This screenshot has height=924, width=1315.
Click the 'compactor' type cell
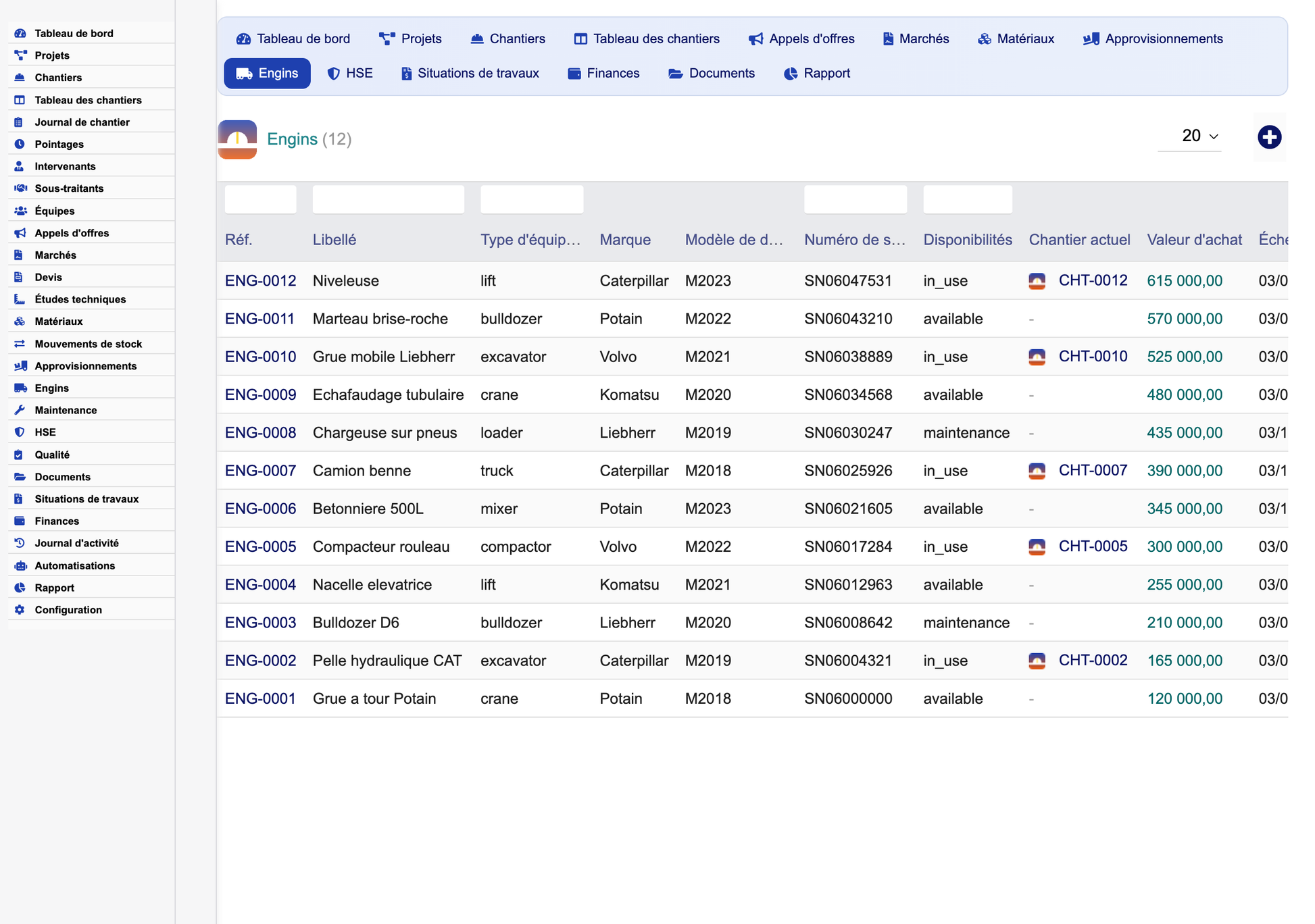point(516,546)
